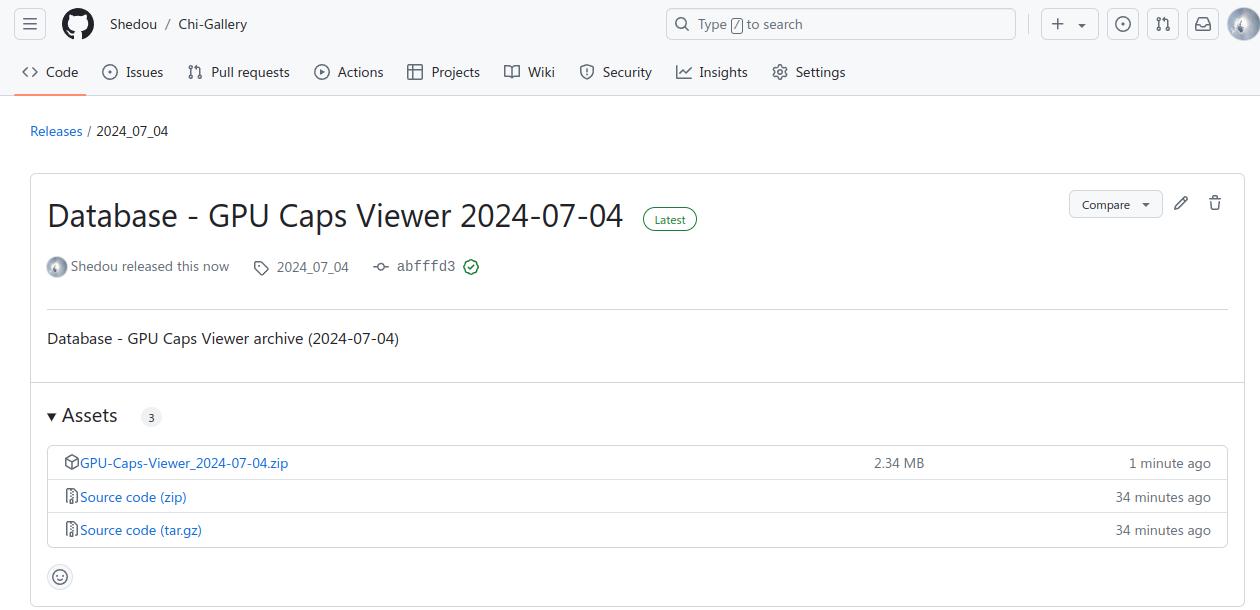Click the verified commit check badge
Image resolution: width=1260 pixels, height=610 pixels.
tap(471, 267)
